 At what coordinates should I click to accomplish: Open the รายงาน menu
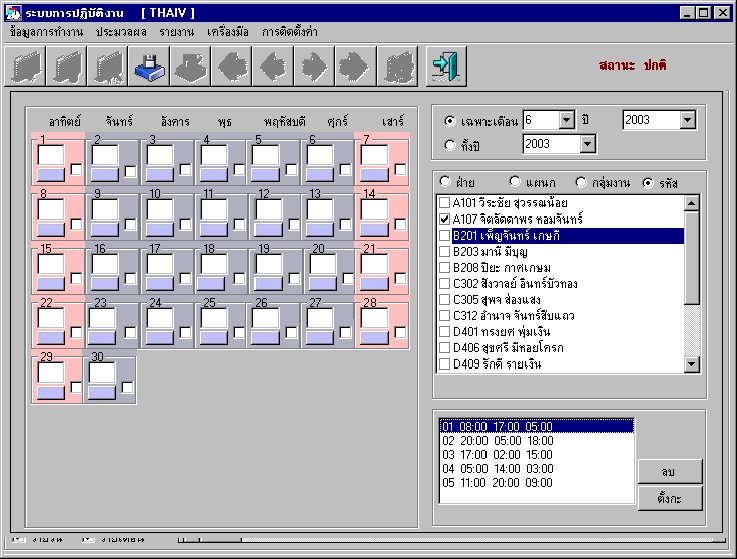[176, 32]
